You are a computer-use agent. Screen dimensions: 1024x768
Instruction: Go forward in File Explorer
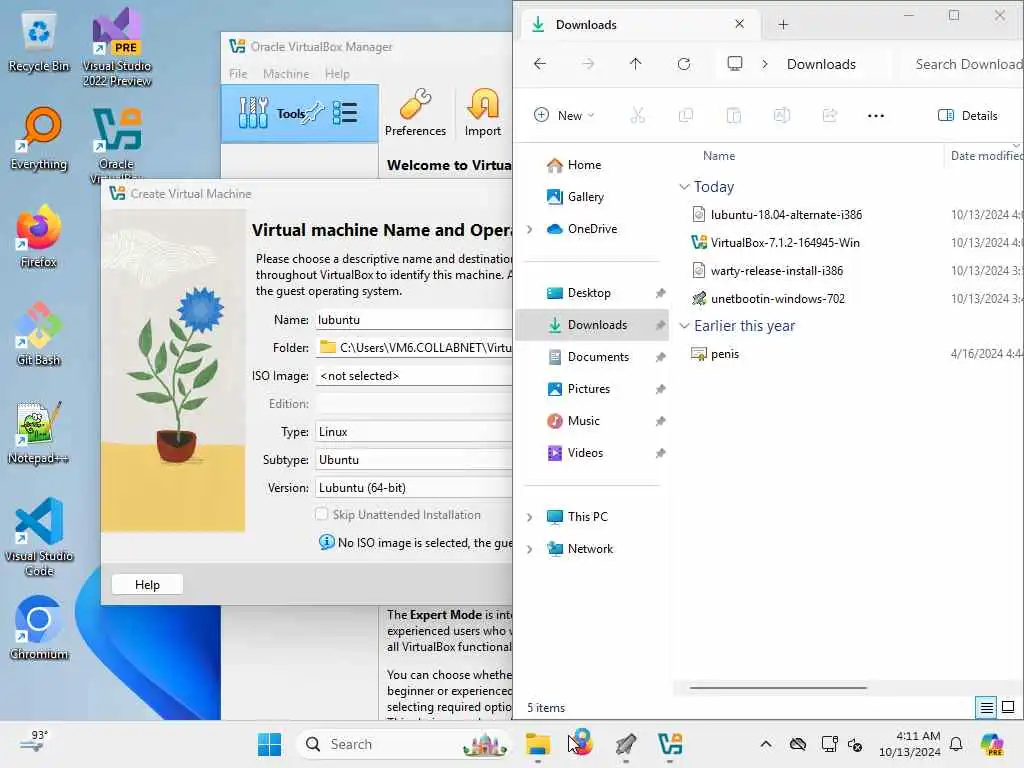pyautogui.click(x=588, y=64)
